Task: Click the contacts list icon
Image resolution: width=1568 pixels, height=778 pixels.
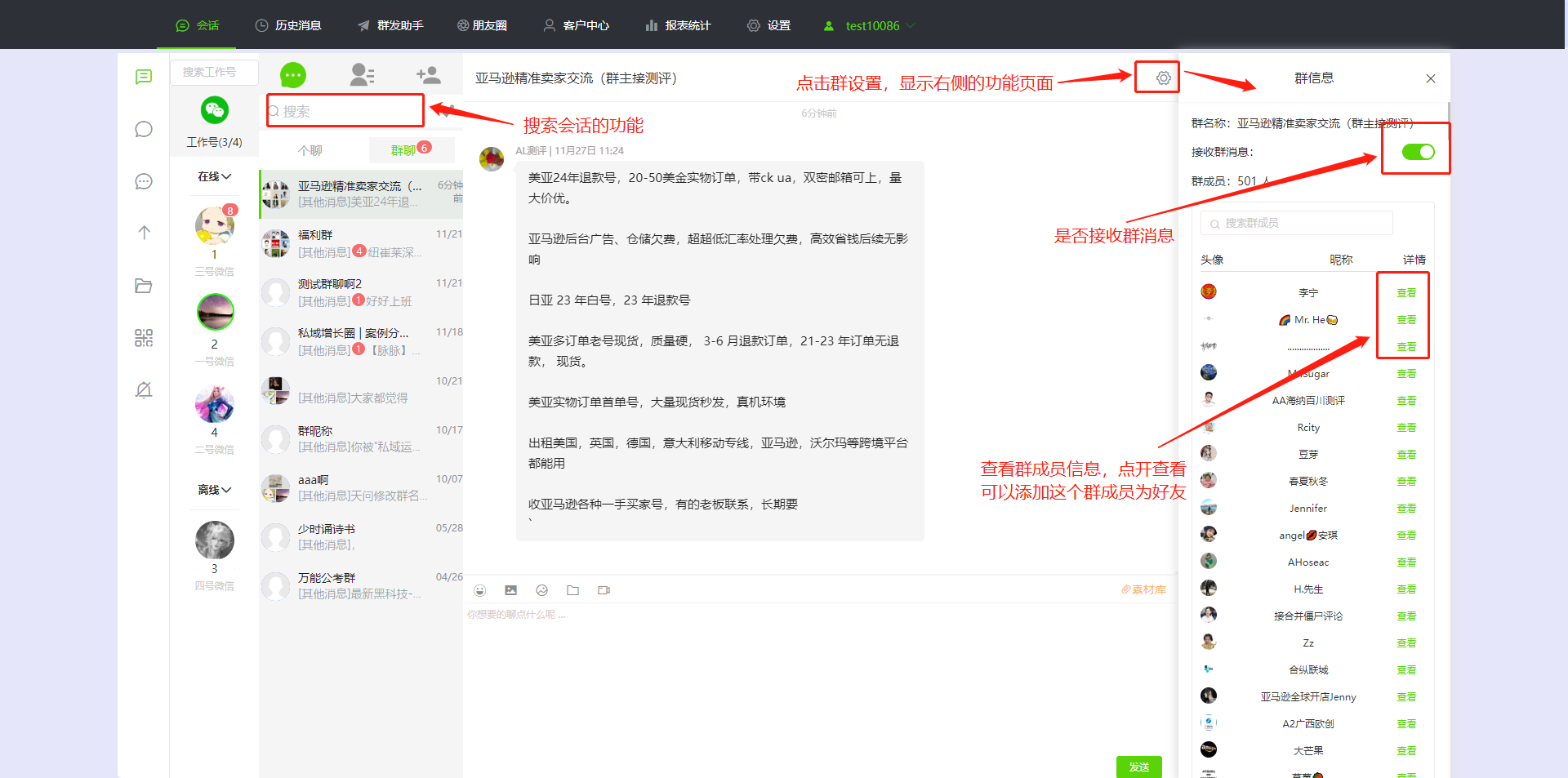Action: click(x=362, y=75)
